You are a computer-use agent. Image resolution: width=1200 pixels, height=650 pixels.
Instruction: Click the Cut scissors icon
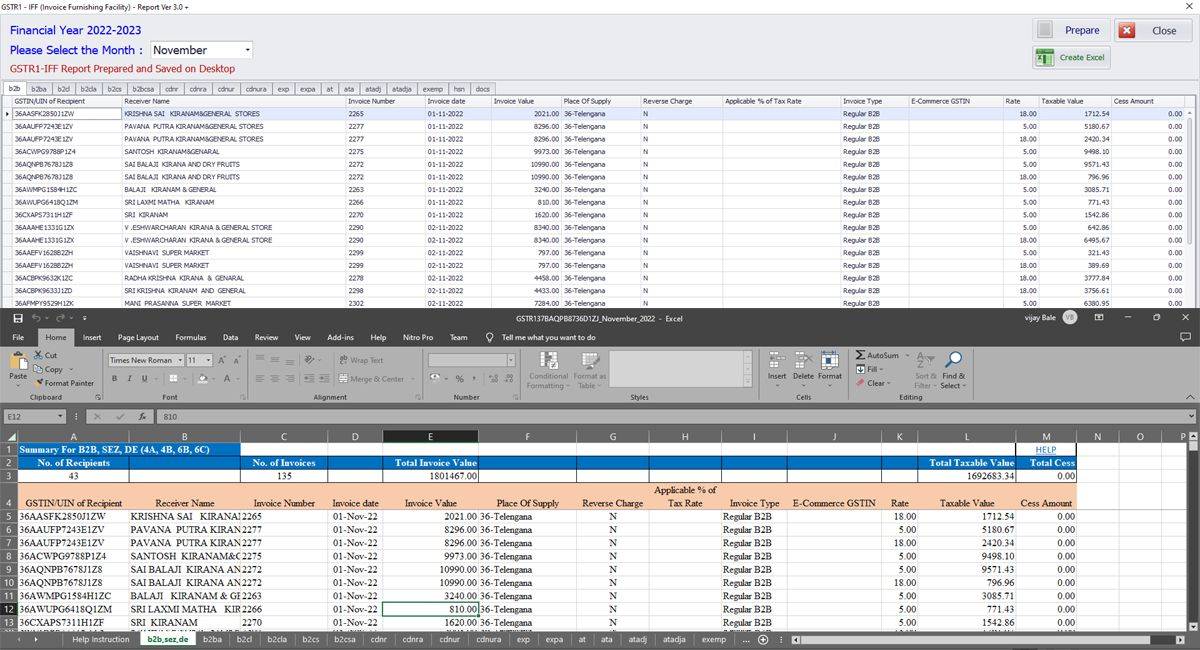[x=39, y=355]
